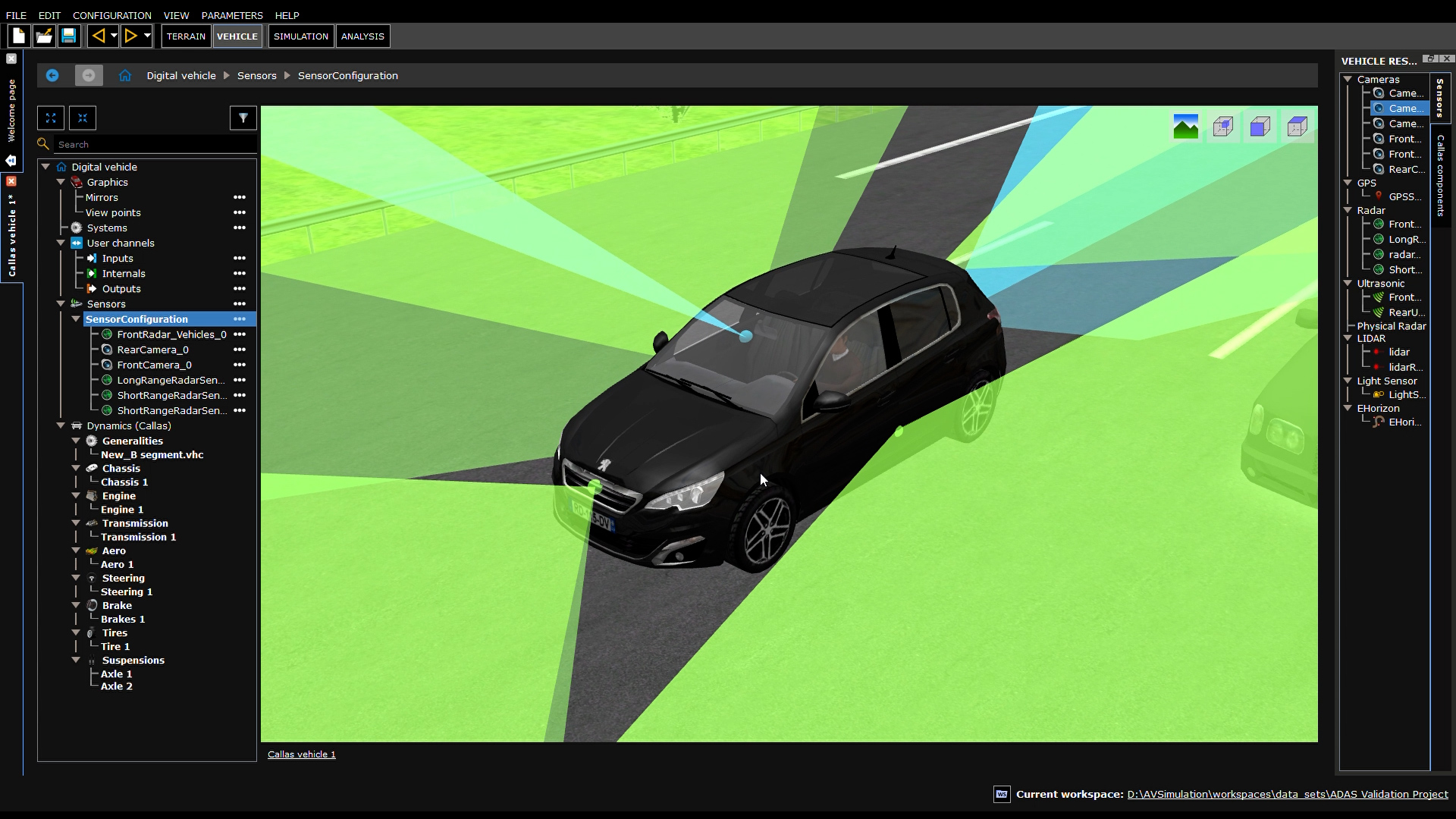Viewport: 1456px width, 819px height.
Task: Click the New file icon
Action: pyautogui.click(x=17, y=36)
